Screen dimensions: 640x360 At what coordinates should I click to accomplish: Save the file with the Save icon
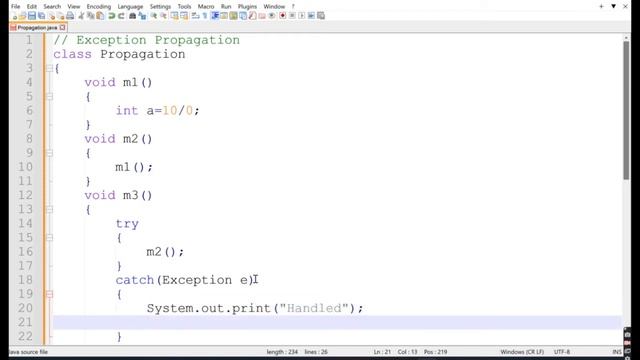[x=32, y=16]
